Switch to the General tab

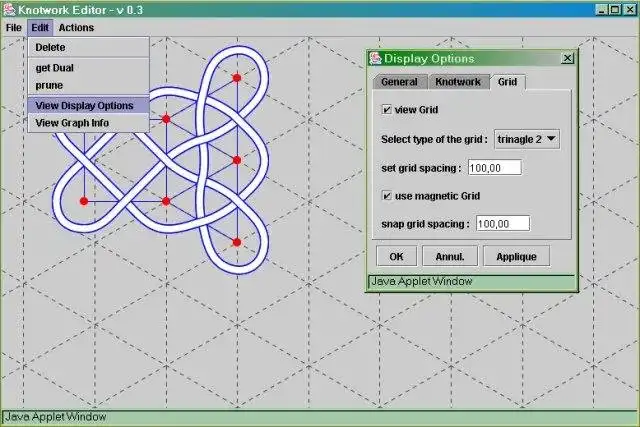pyautogui.click(x=400, y=82)
